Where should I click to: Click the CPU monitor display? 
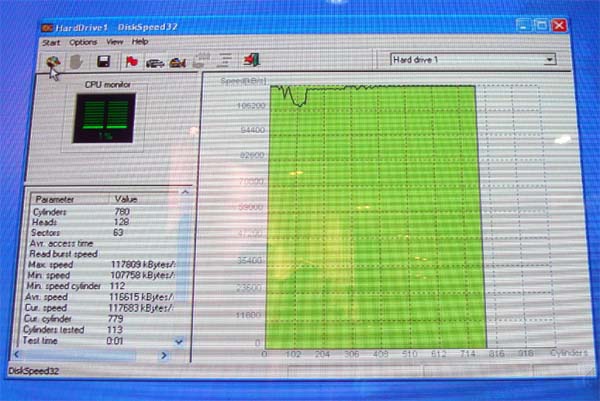click(x=104, y=119)
